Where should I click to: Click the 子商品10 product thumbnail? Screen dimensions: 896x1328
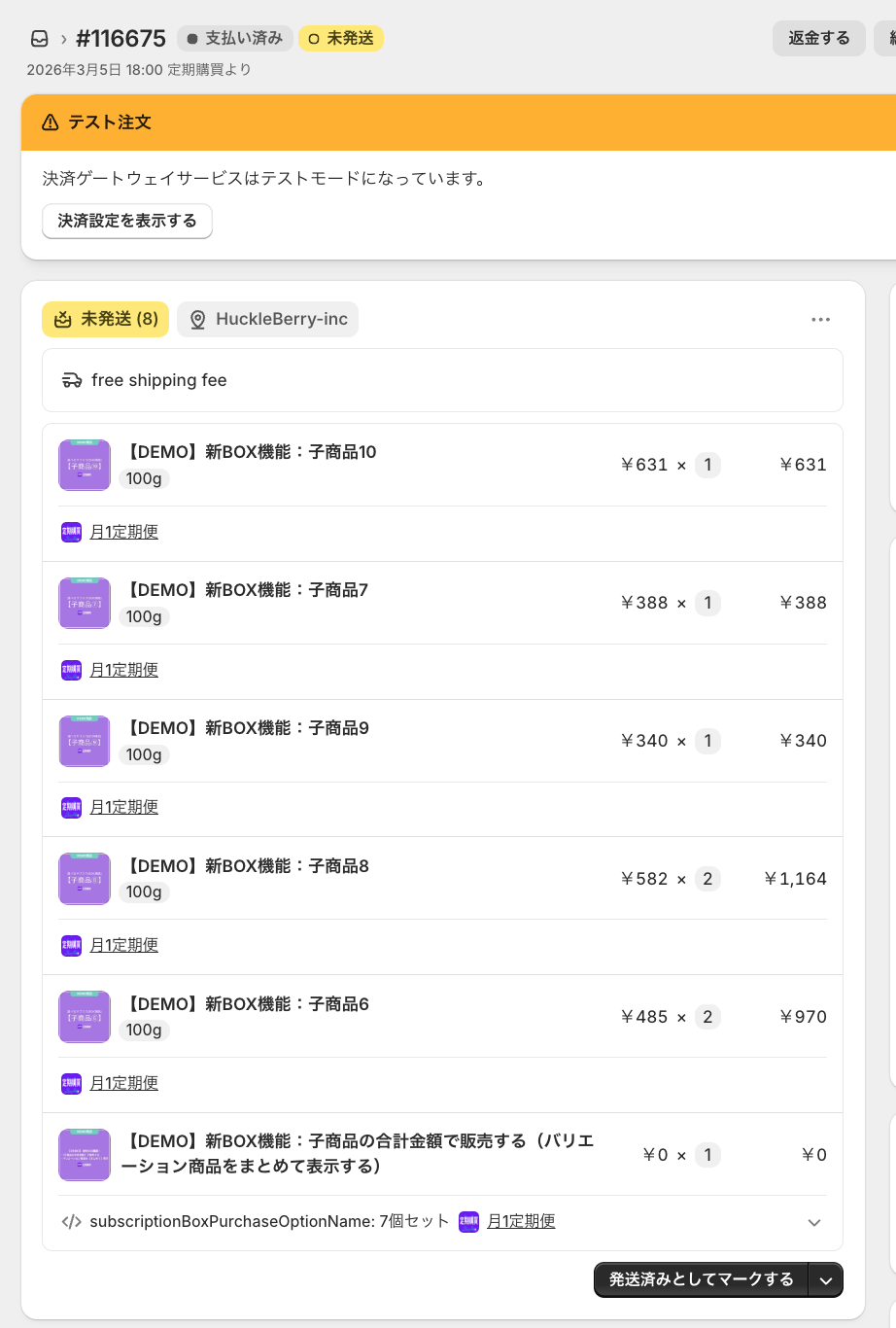85,465
